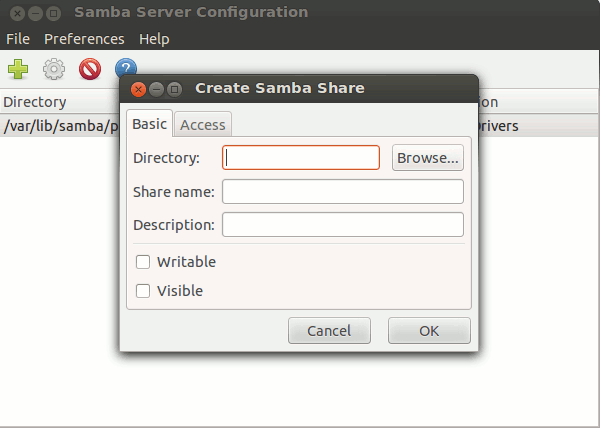
Task: Enable the Visible checkbox
Action: pos(143,291)
